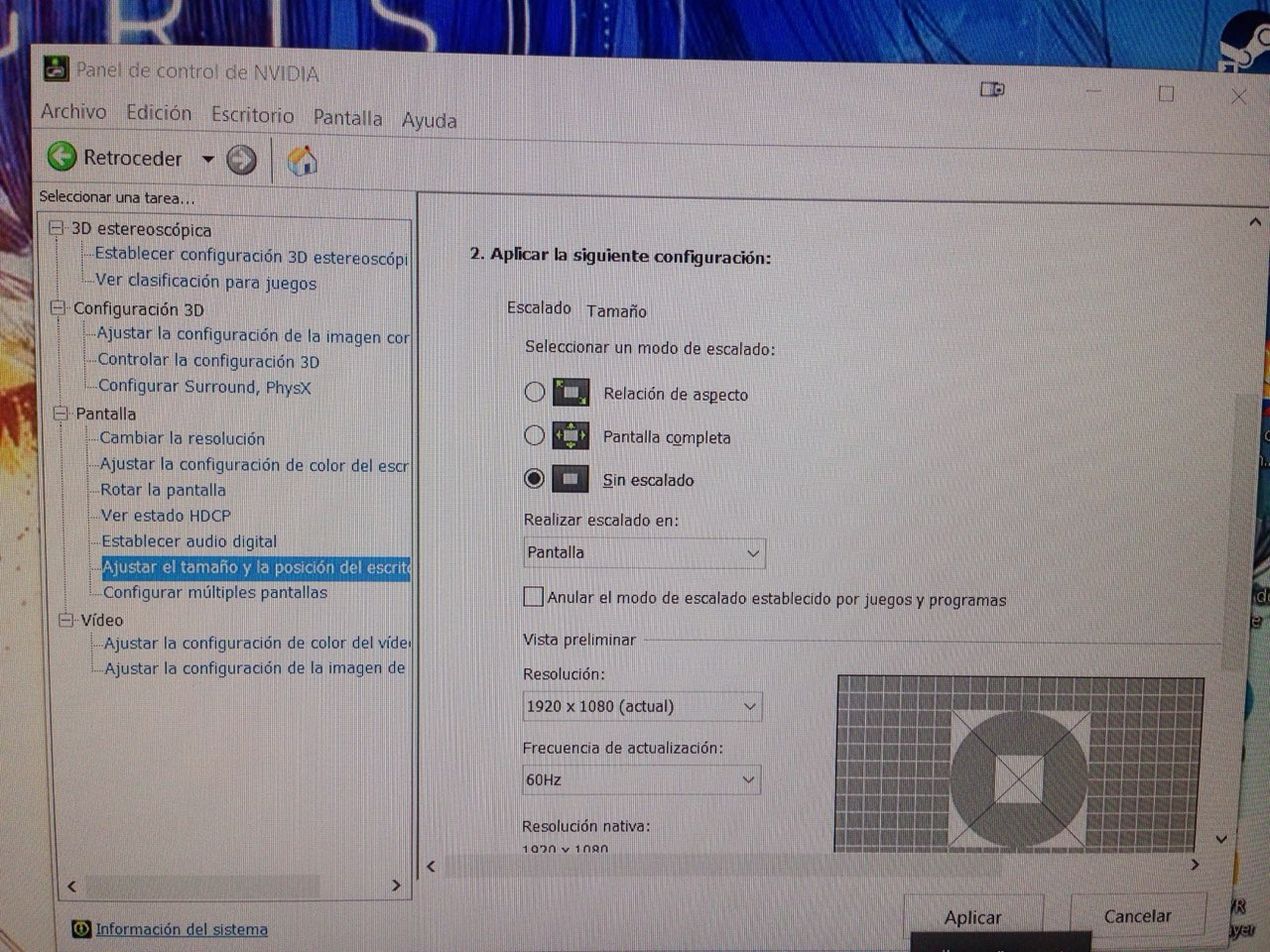
Task: Select Ajustar la configuración de la imagen de vídeo
Action: pos(255,668)
